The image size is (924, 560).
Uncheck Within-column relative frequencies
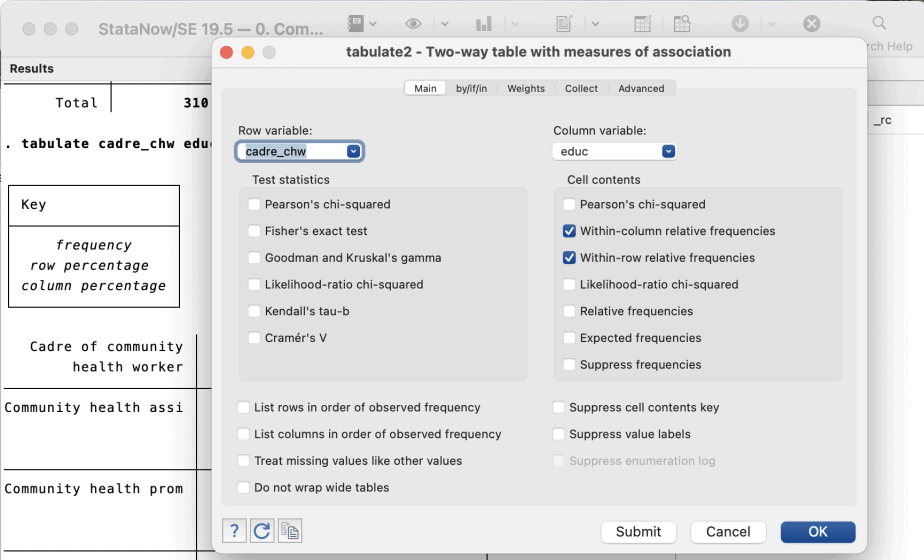(569, 231)
